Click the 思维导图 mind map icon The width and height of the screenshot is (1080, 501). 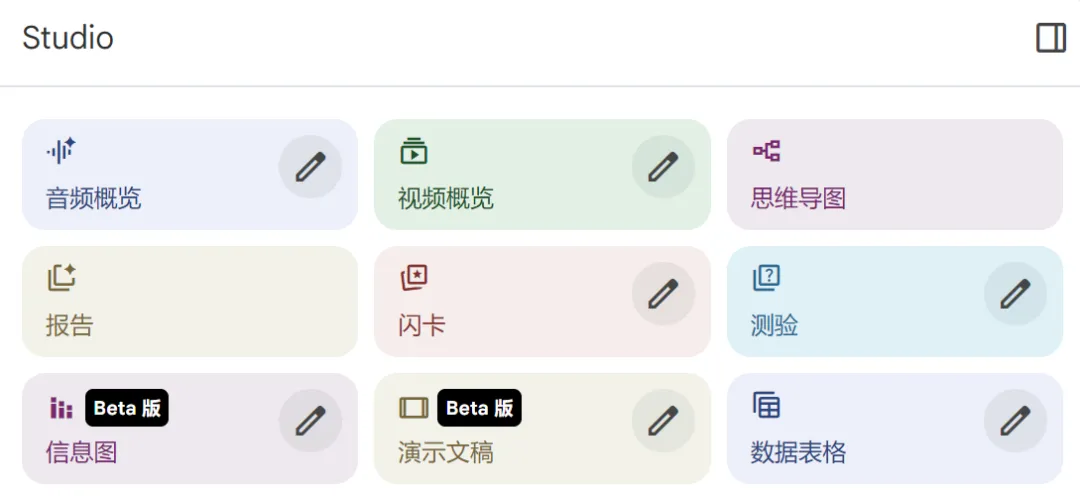coord(766,151)
